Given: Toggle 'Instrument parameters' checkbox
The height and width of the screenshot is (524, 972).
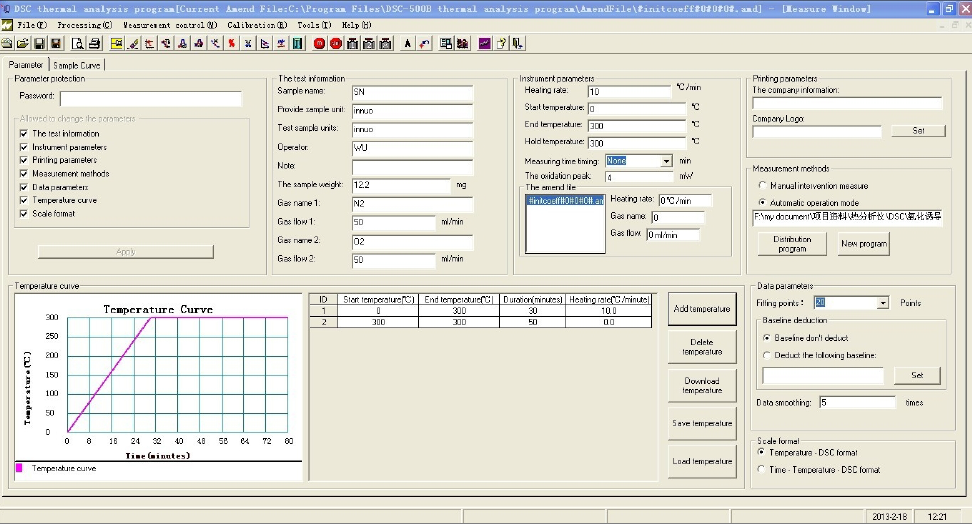Looking at the screenshot, I should [24, 147].
